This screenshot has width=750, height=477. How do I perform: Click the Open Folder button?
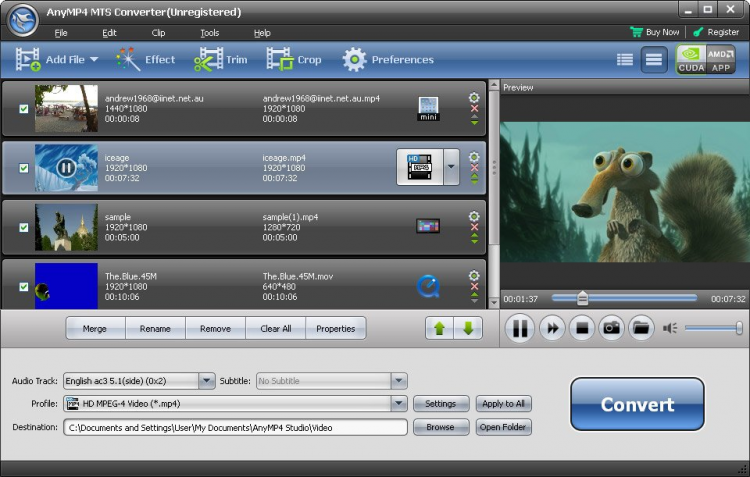[x=503, y=427]
